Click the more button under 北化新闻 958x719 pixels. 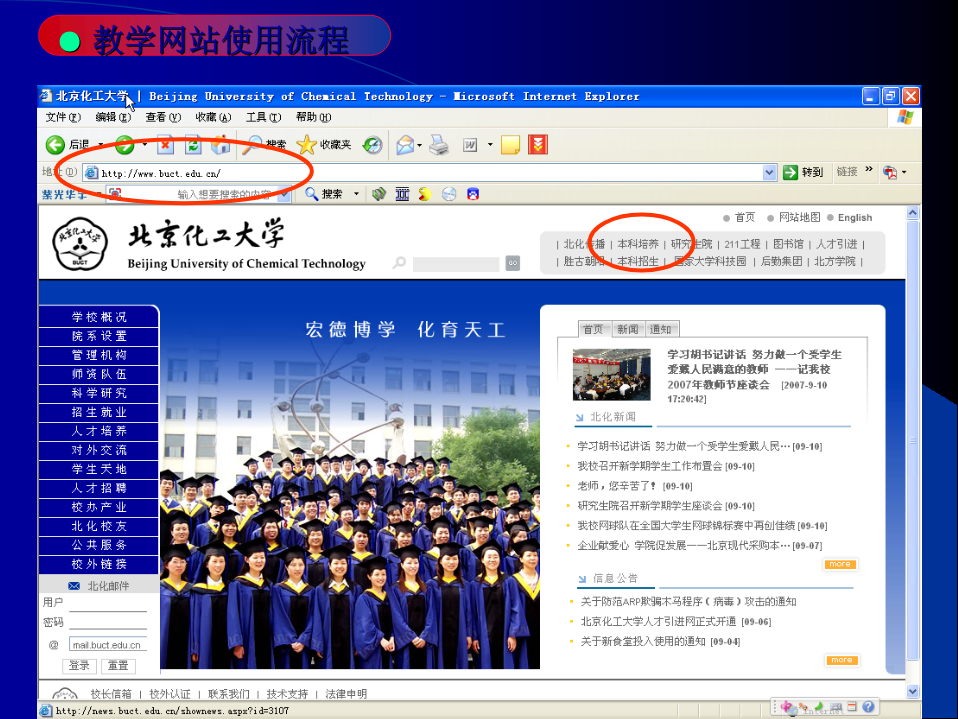(x=840, y=564)
